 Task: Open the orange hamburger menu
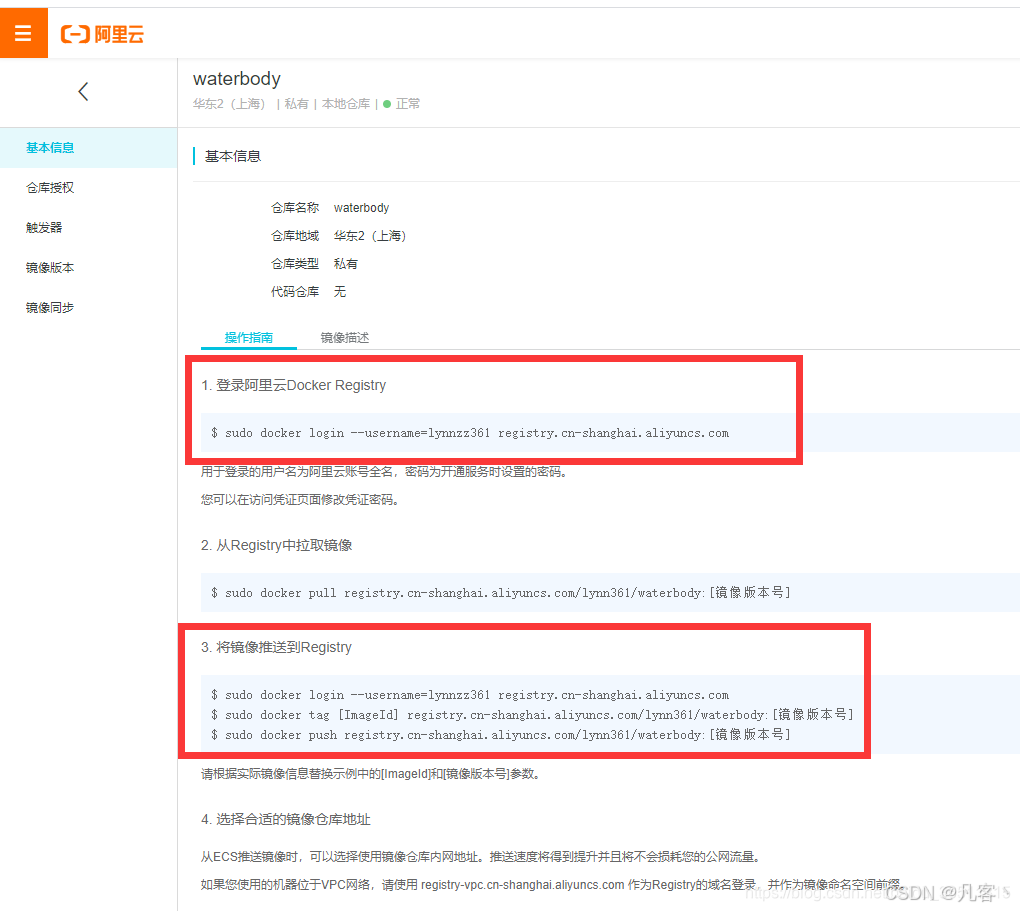click(23, 33)
